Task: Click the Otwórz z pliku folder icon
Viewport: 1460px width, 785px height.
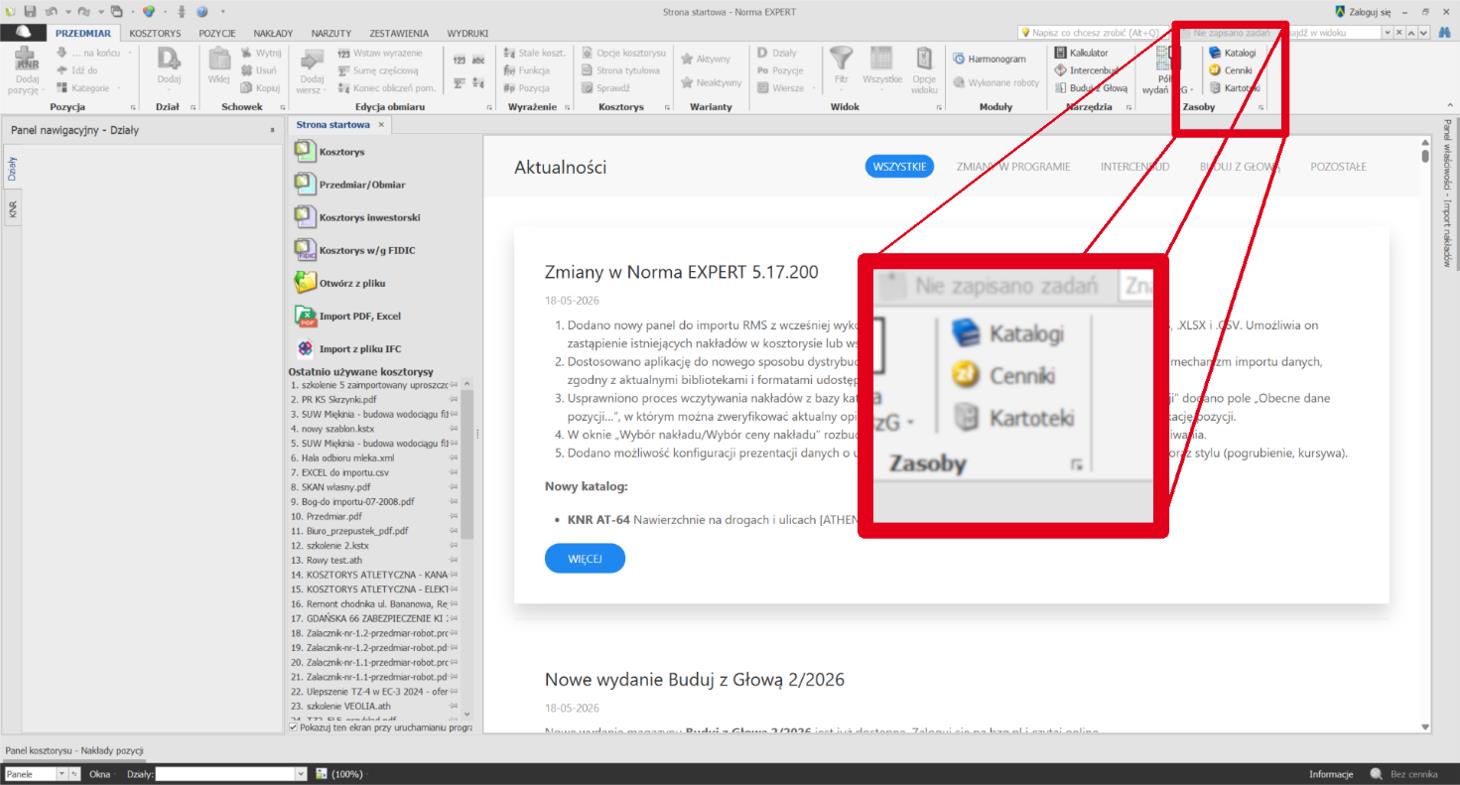Action: tap(305, 282)
